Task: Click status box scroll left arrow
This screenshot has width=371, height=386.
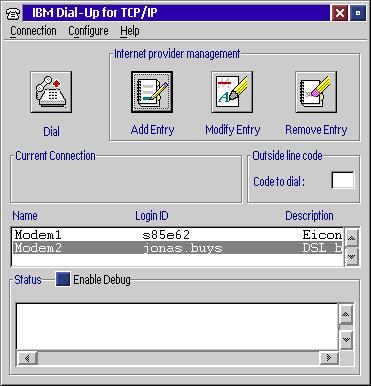Action: 27,358
